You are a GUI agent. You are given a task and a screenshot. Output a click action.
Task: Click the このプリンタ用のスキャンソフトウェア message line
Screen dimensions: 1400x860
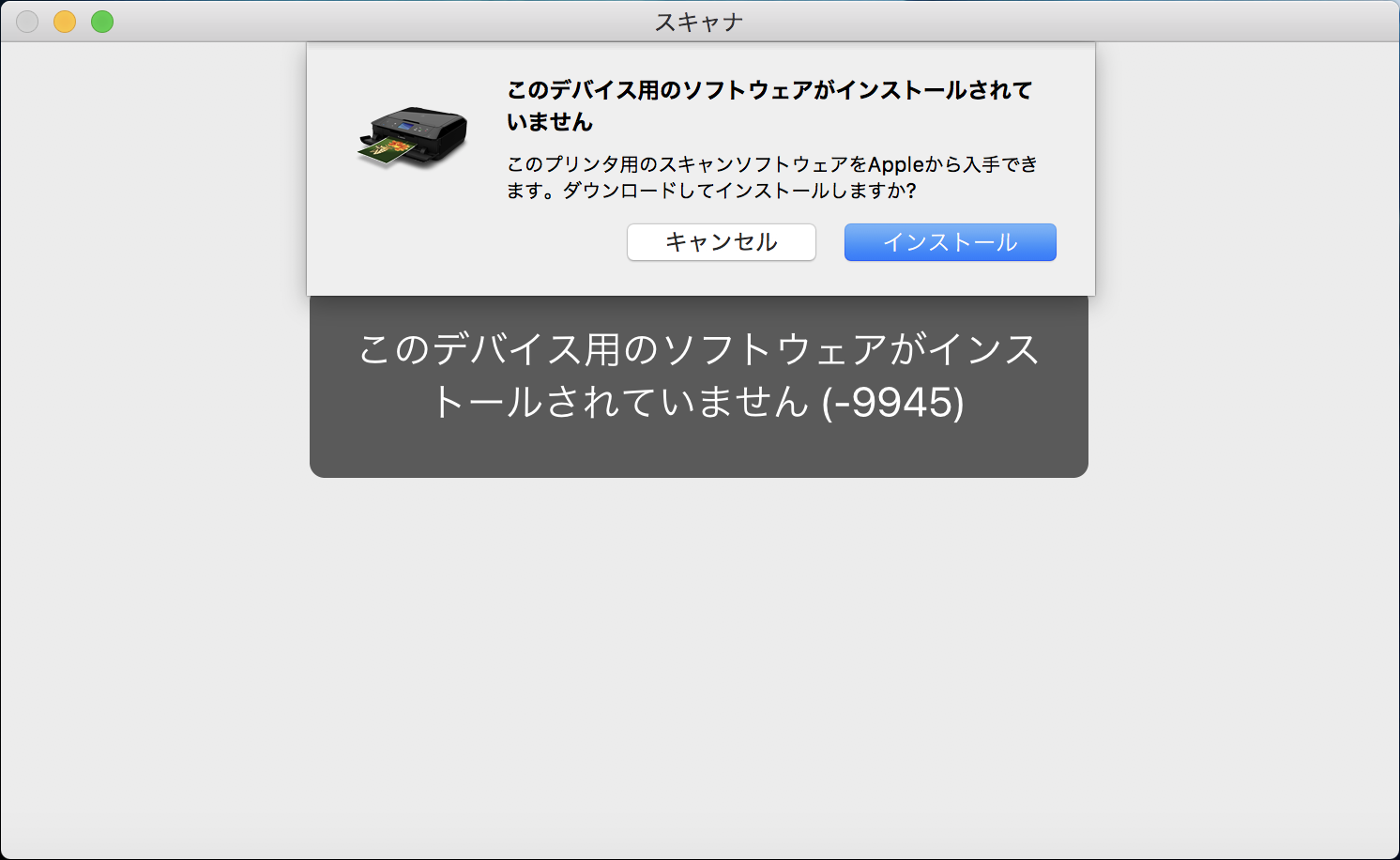(771, 164)
